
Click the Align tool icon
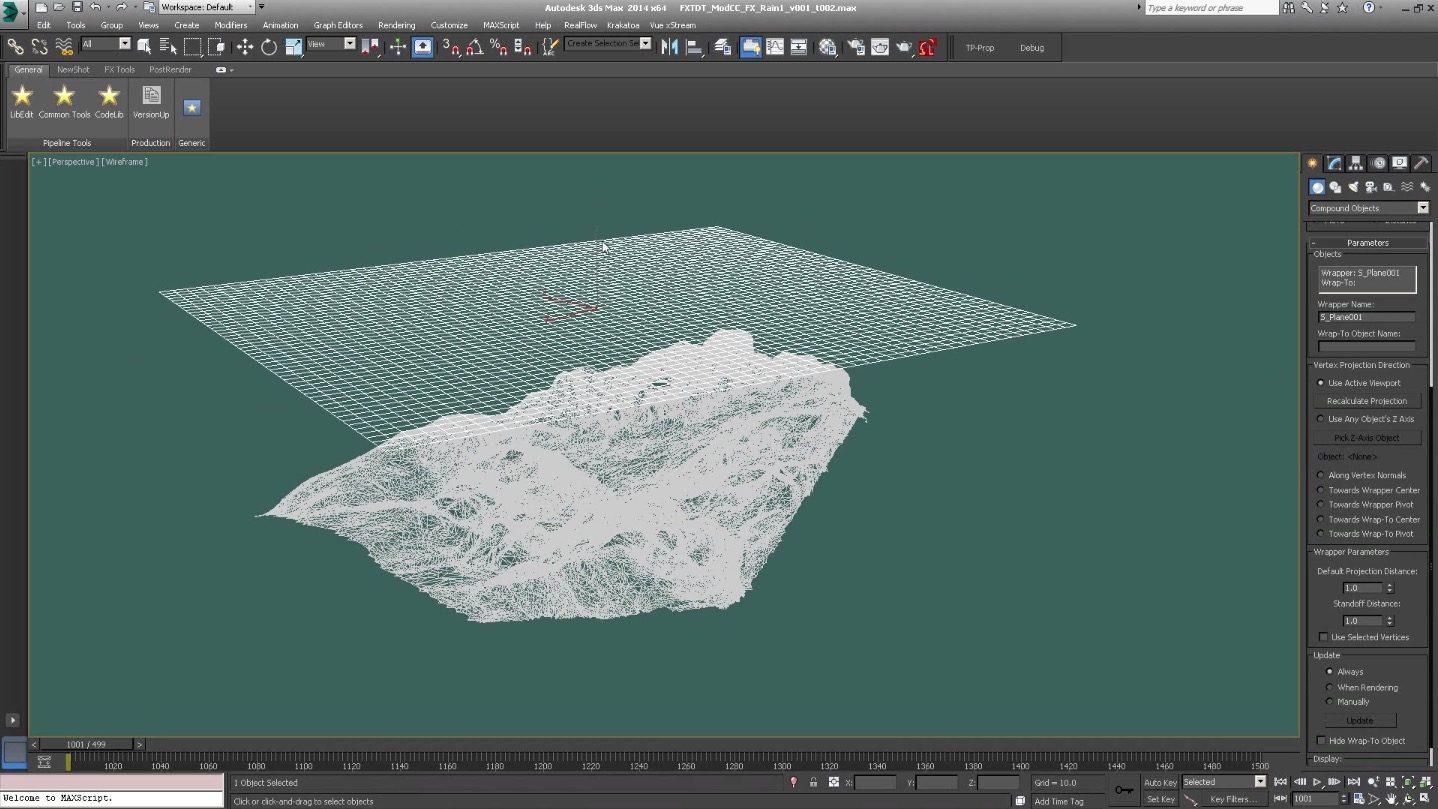(x=694, y=46)
